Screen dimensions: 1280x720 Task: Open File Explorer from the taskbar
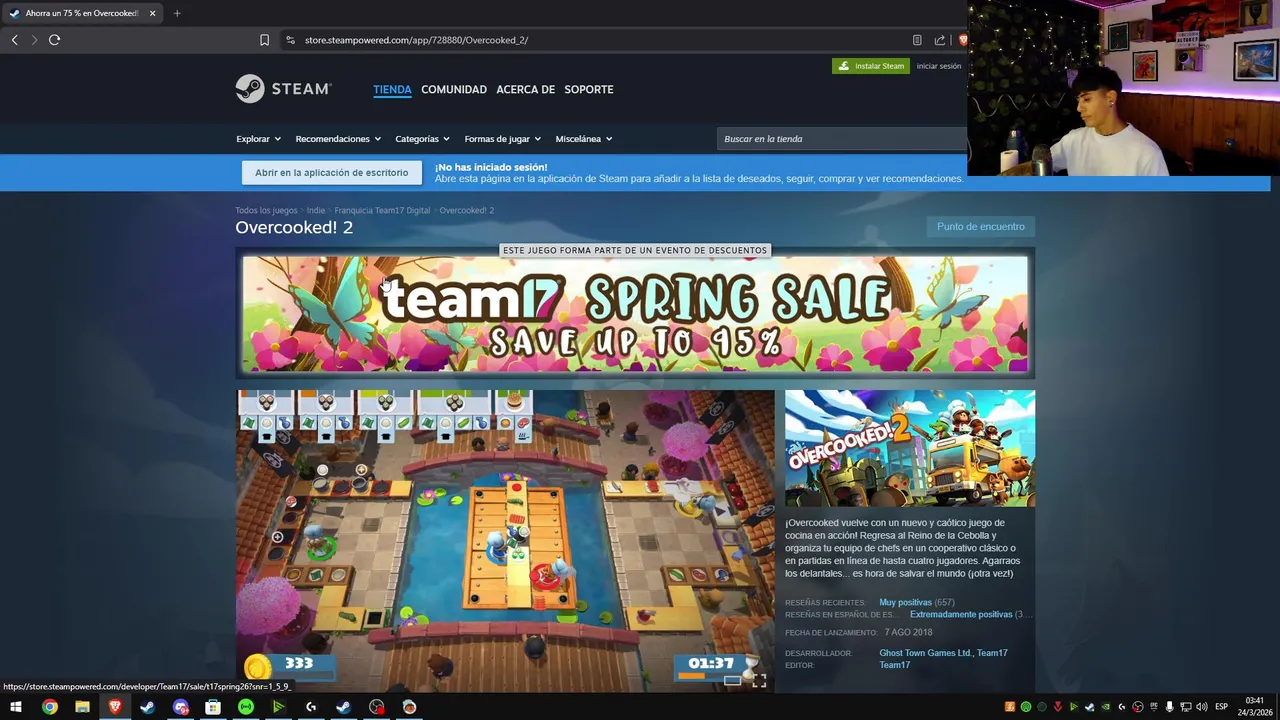82,707
